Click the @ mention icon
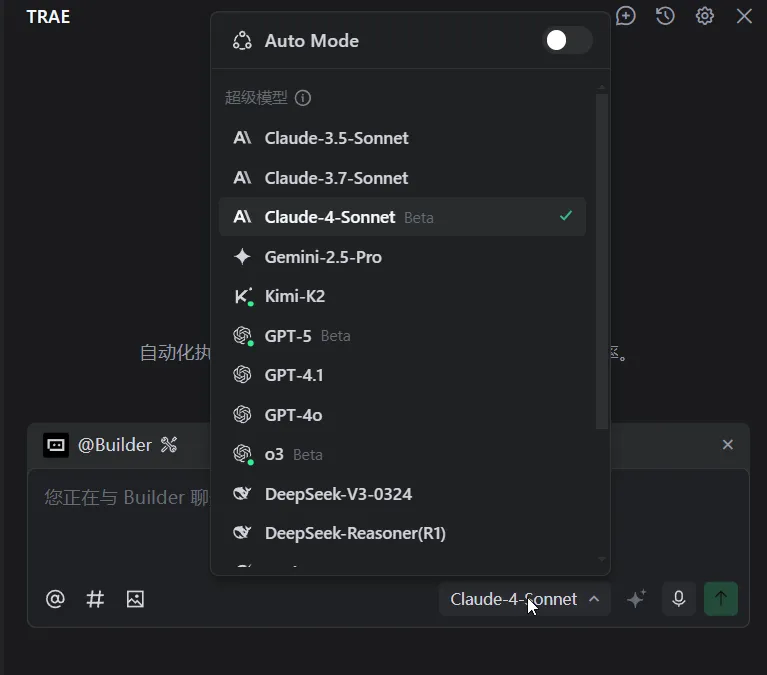The height and width of the screenshot is (675, 767). pos(55,599)
